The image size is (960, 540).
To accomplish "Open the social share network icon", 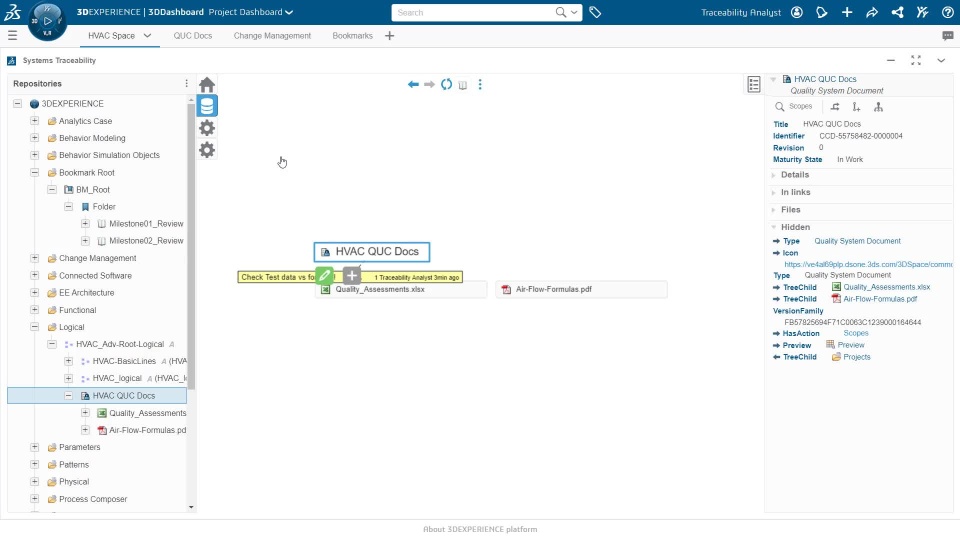I will click(x=897, y=12).
